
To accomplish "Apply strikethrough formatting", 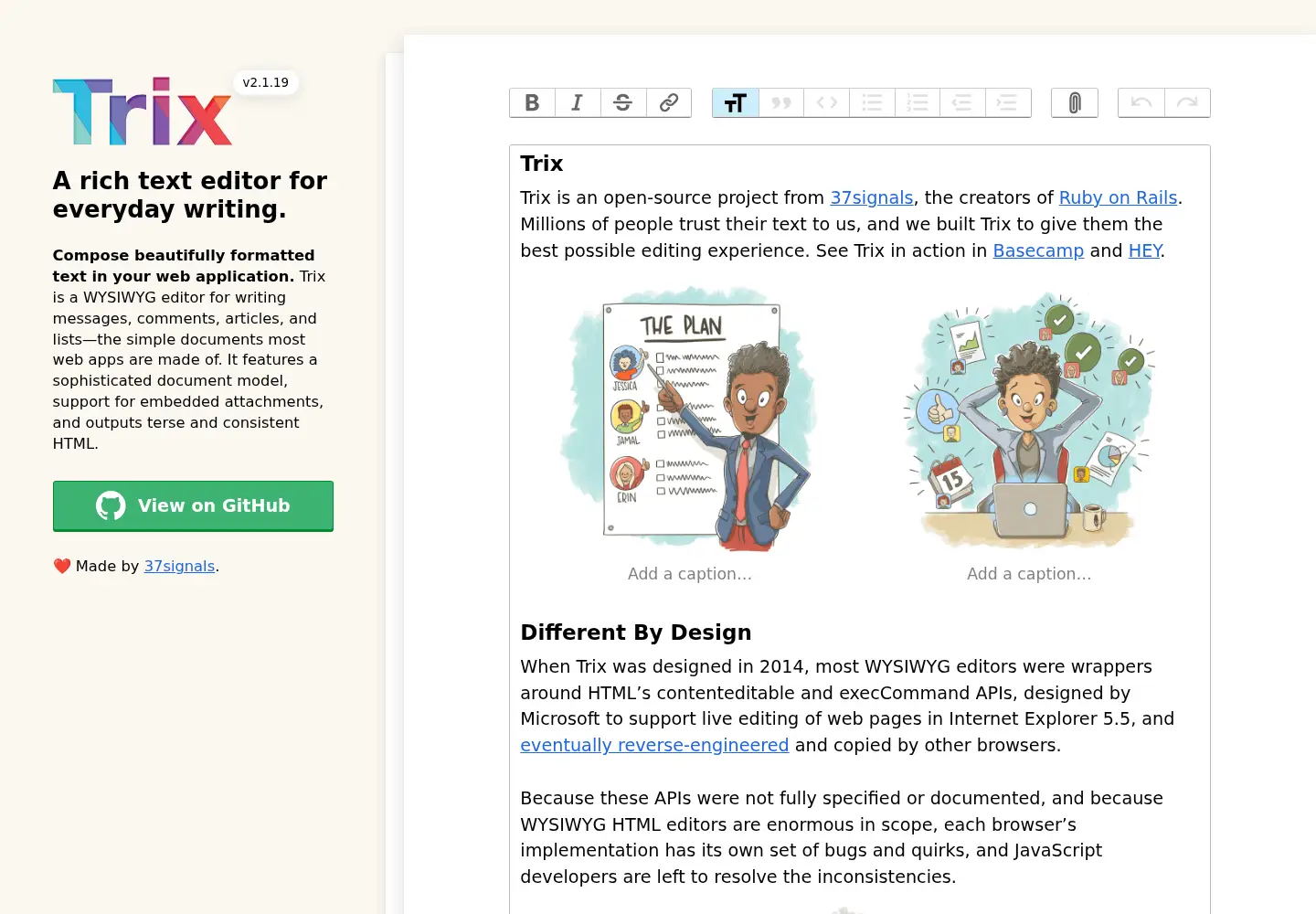I will click(623, 102).
